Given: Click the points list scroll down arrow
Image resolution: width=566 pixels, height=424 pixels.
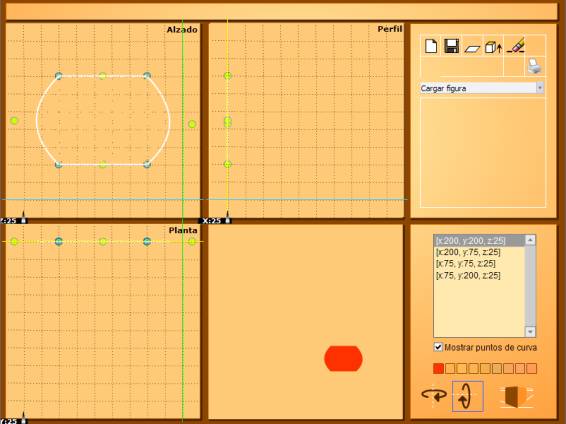Looking at the screenshot, I should (x=530, y=331).
